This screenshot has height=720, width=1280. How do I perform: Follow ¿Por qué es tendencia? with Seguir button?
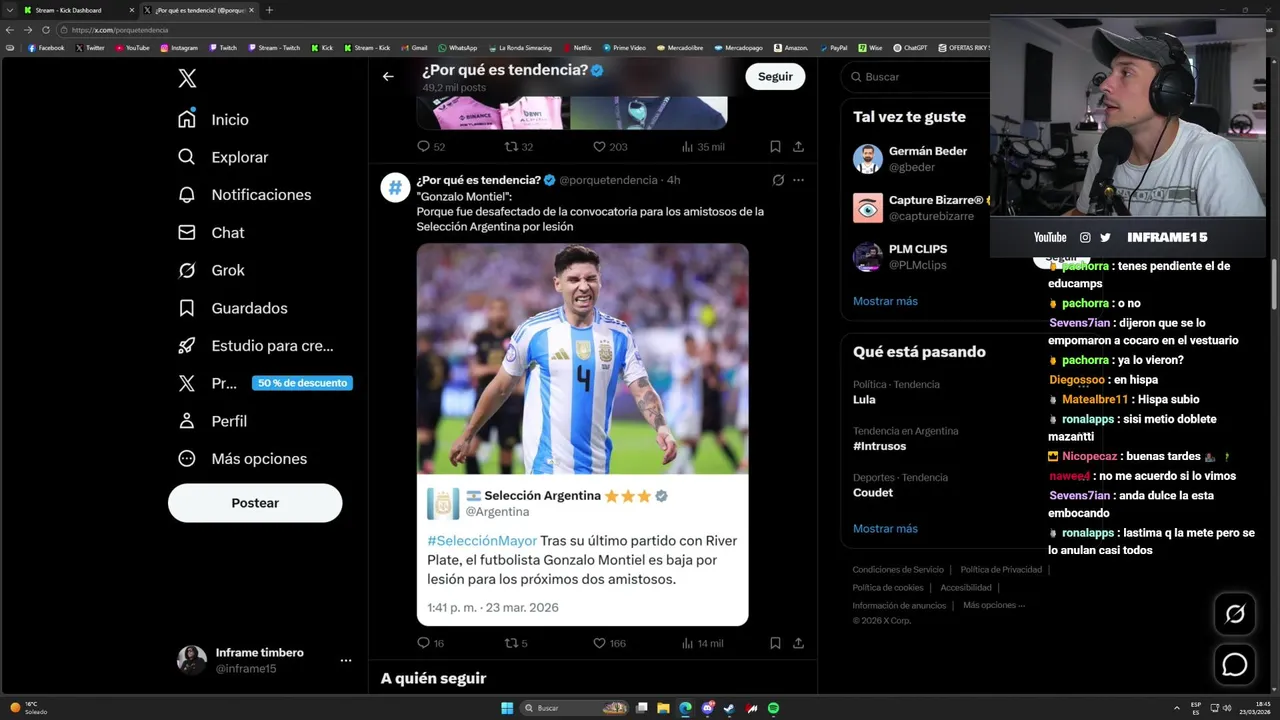(775, 76)
